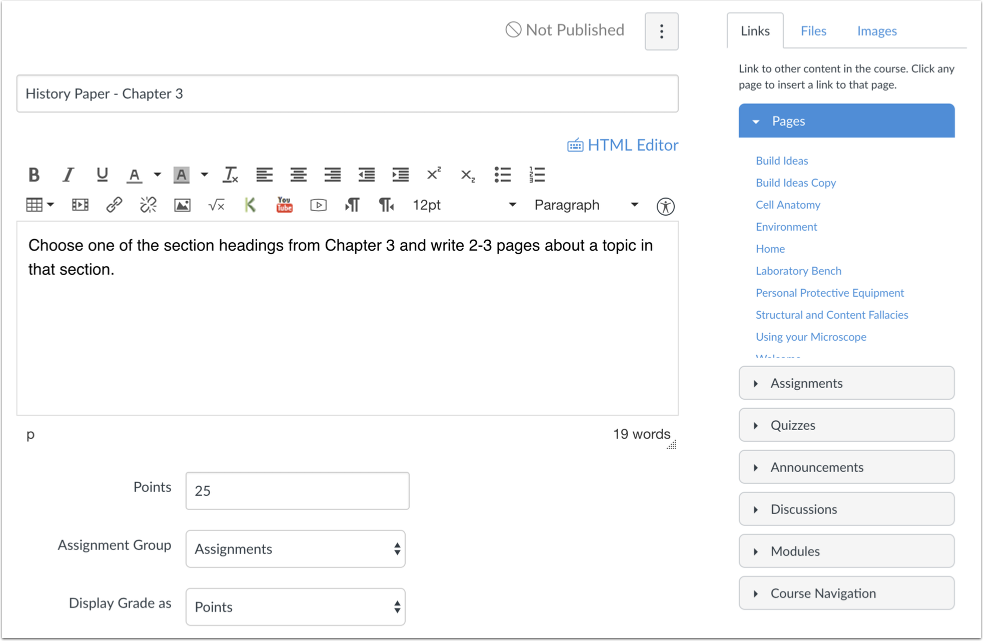Screen dimensions: 983x641
Task: Open the 12pt font size dropdown
Action: [x=464, y=205]
